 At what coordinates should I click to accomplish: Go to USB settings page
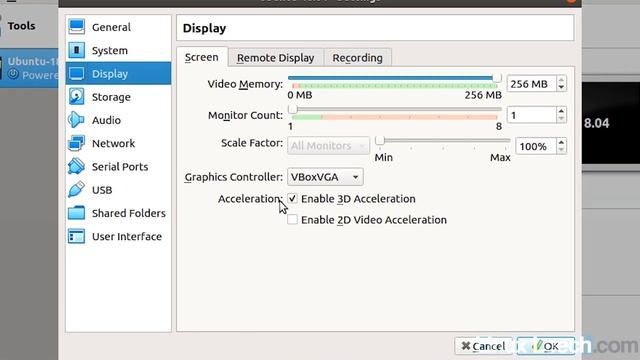coord(118,190)
